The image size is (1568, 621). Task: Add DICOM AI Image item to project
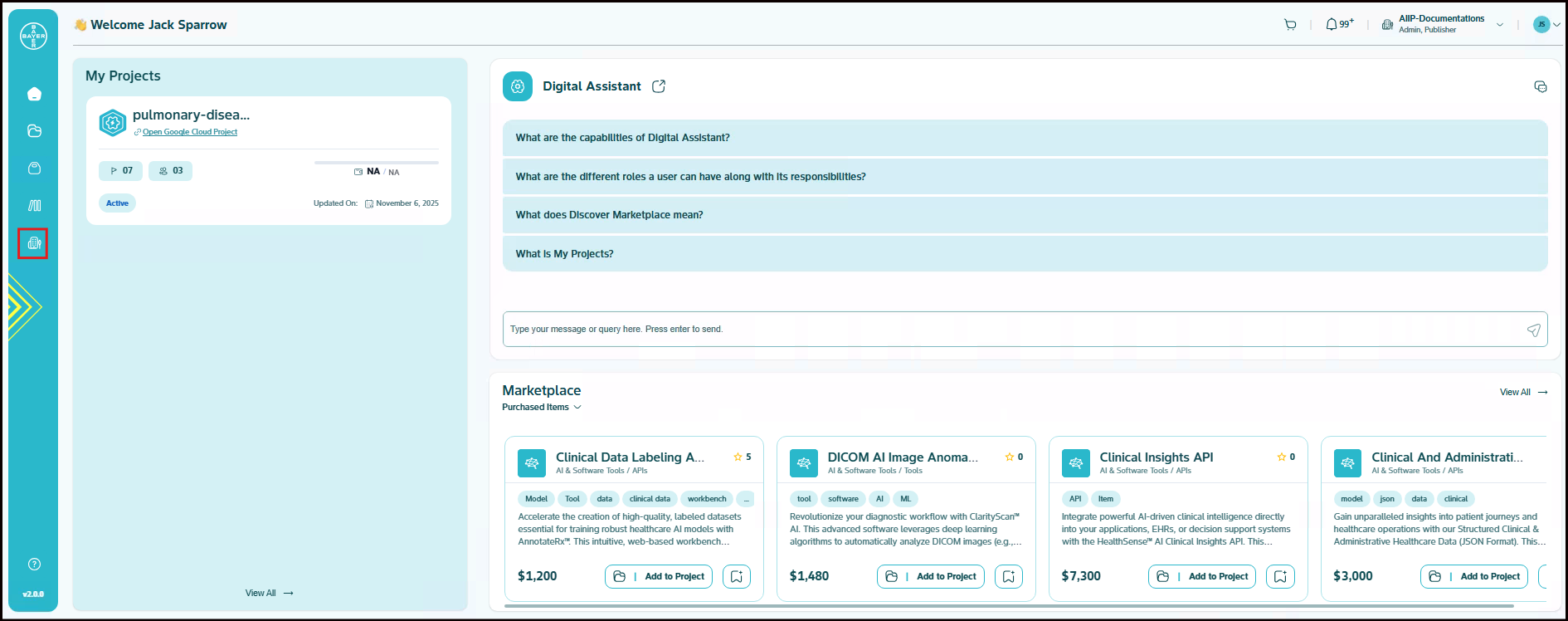[931, 576]
